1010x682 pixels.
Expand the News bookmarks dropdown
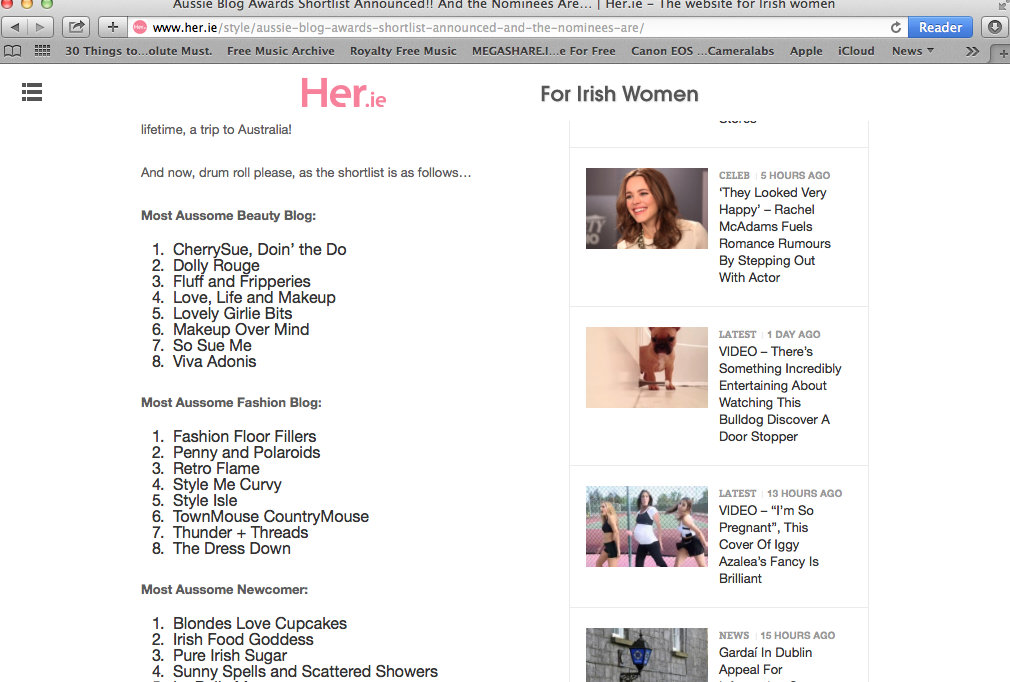912,51
